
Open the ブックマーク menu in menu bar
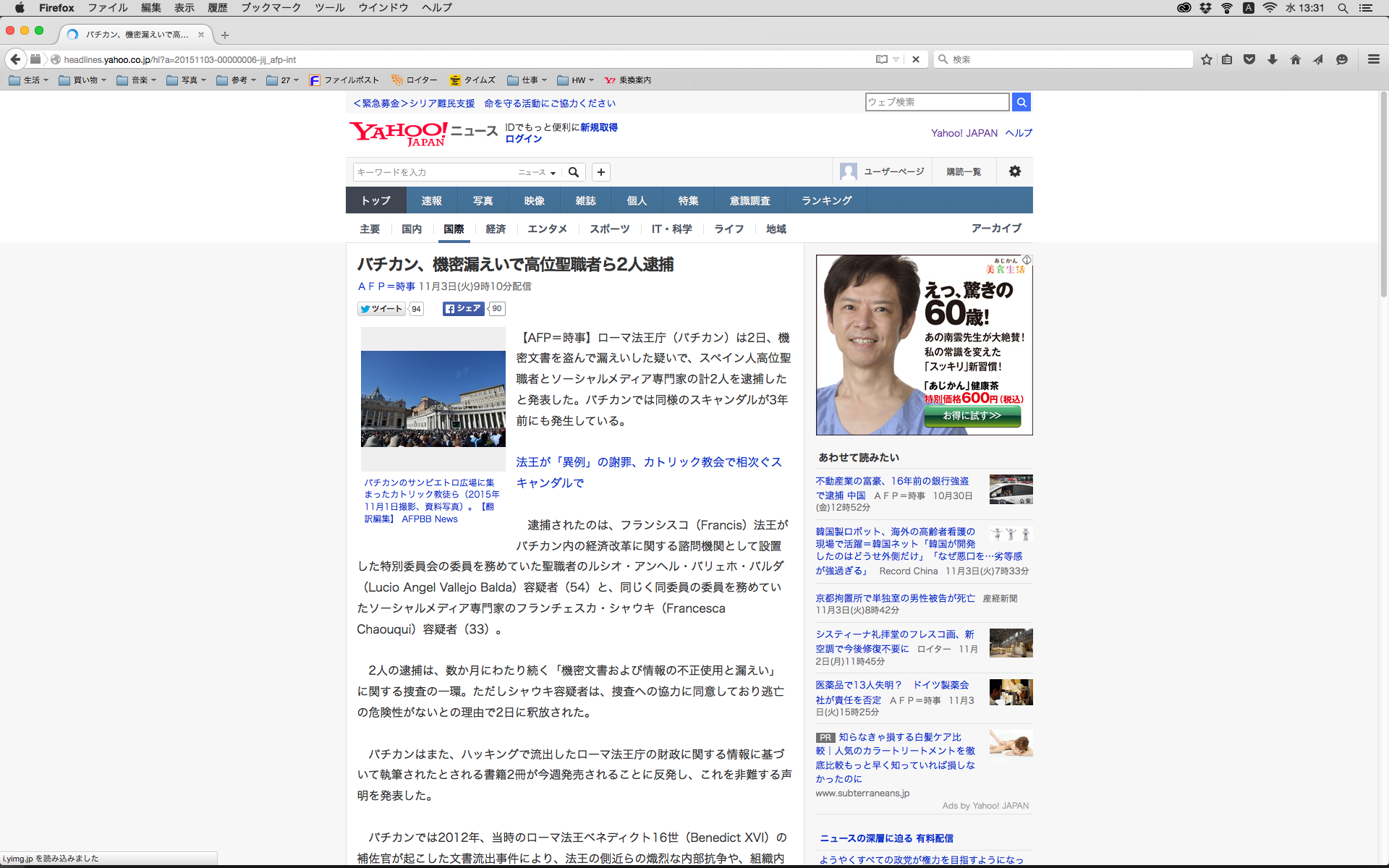point(271,8)
